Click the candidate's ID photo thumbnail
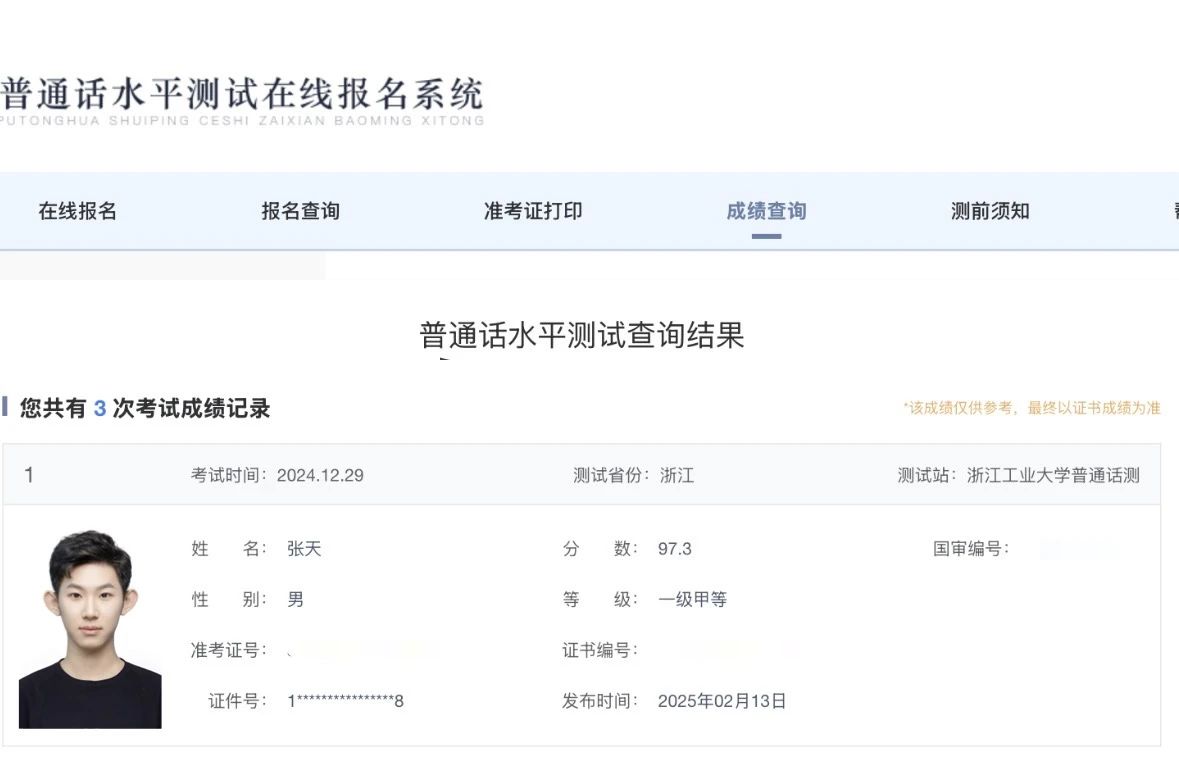 tap(90, 629)
